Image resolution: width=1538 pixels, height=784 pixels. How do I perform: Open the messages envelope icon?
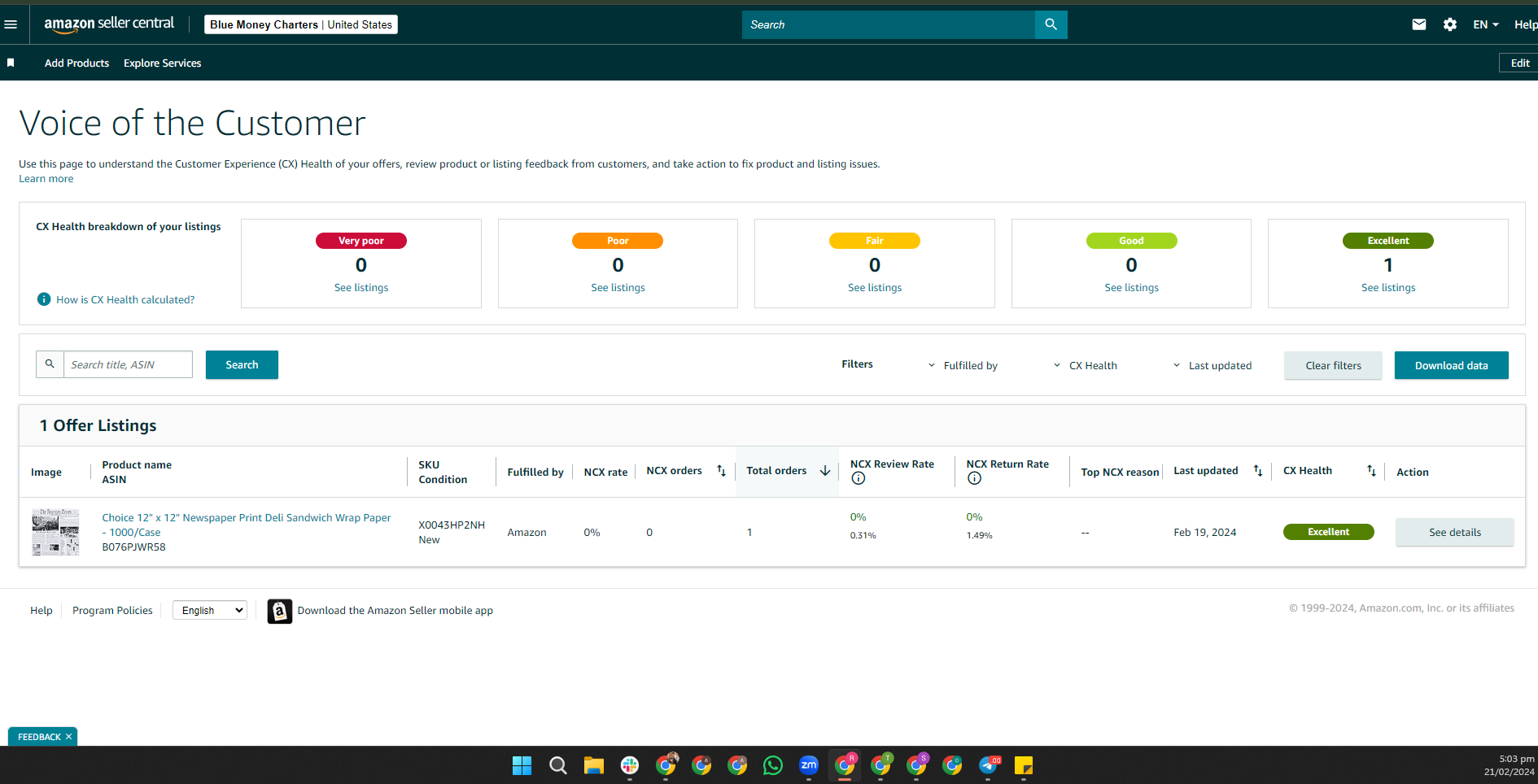click(1419, 24)
